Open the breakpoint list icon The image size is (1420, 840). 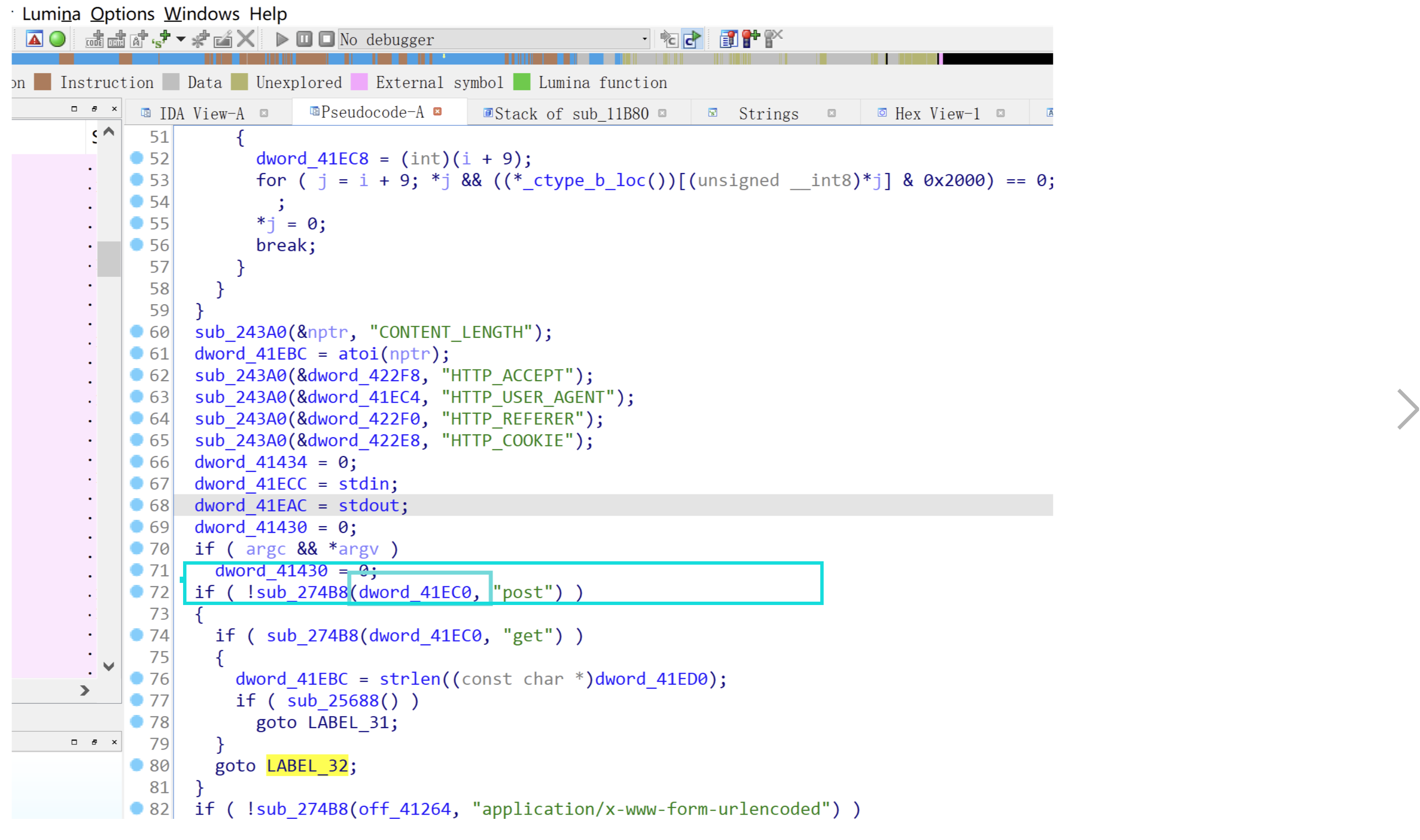pyautogui.click(x=729, y=39)
